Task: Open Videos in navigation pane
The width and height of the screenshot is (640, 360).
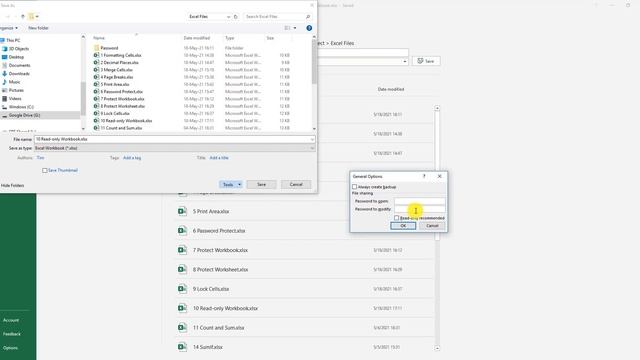Action: pyautogui.click(x=15, y=98)
